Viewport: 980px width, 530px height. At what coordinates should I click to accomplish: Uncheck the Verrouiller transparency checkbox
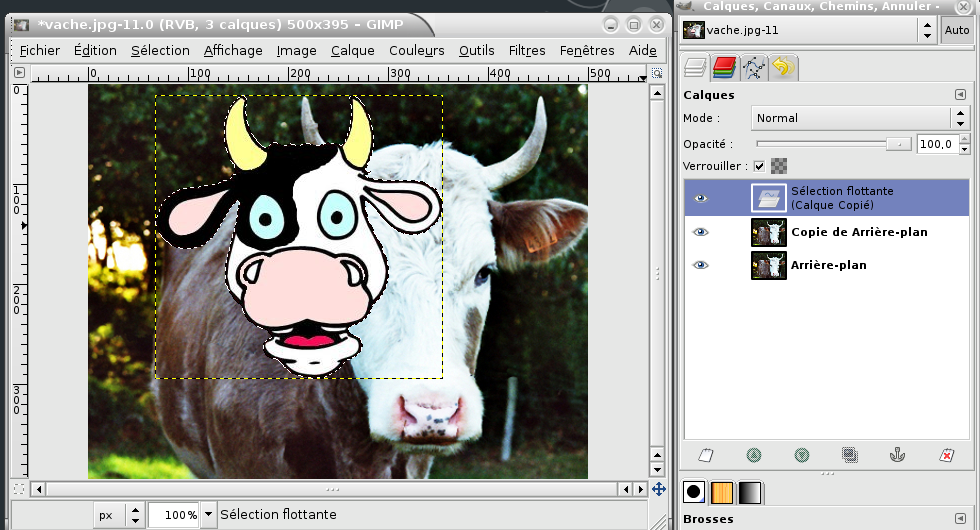point(760,166)
